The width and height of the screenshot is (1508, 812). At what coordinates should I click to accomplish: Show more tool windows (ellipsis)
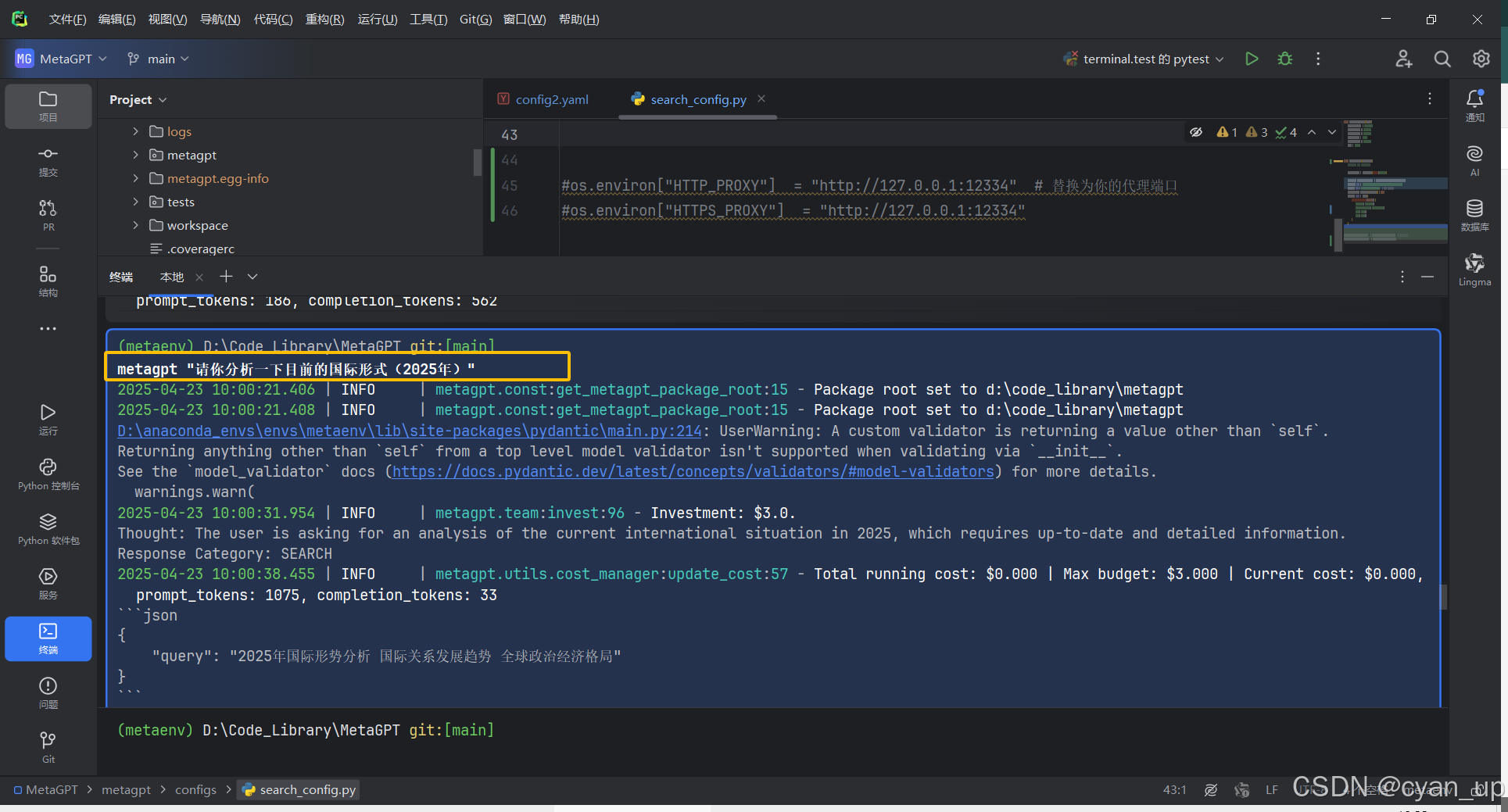tap(48, 329)
